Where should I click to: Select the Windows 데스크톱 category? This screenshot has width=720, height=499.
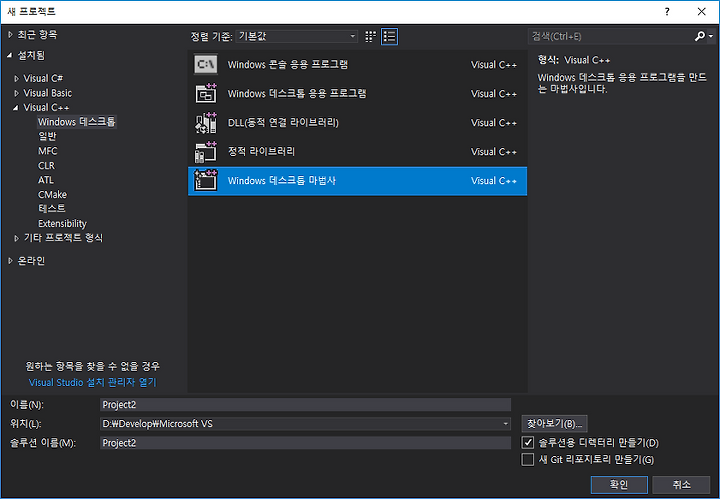77,122
